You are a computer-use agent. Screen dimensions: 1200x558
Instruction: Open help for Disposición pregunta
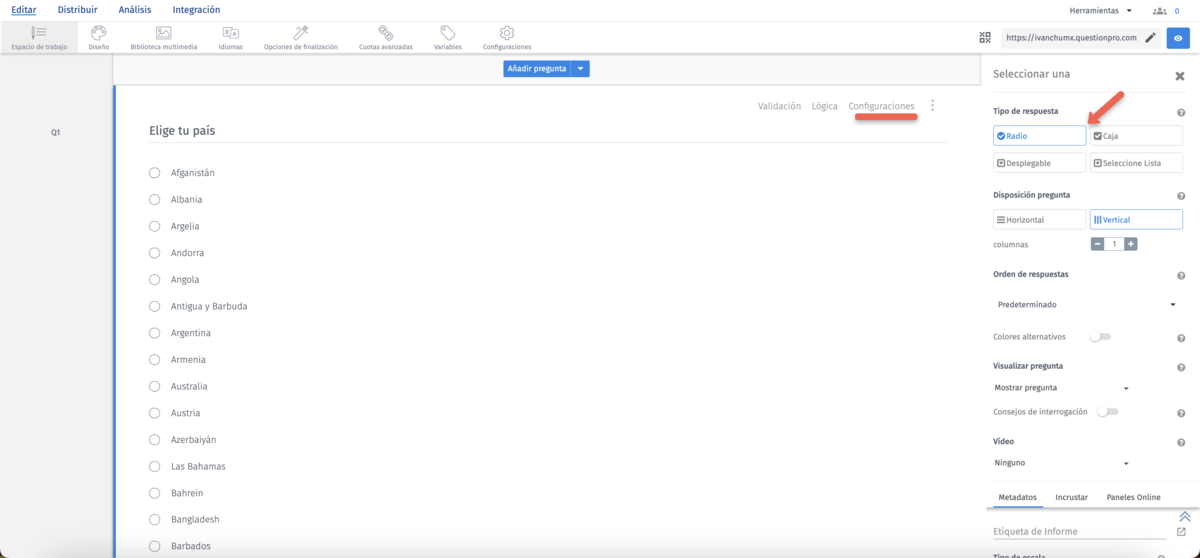(x=1181, y=197)
